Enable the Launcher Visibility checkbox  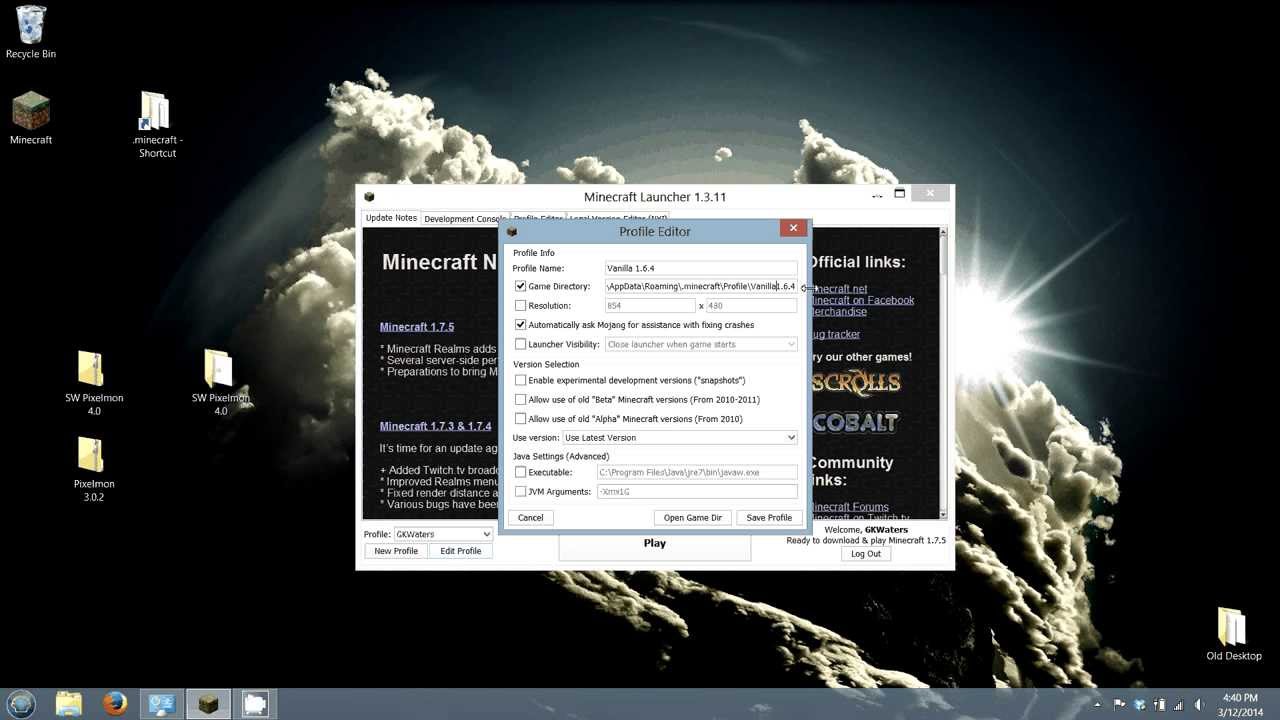pos(520,344)
